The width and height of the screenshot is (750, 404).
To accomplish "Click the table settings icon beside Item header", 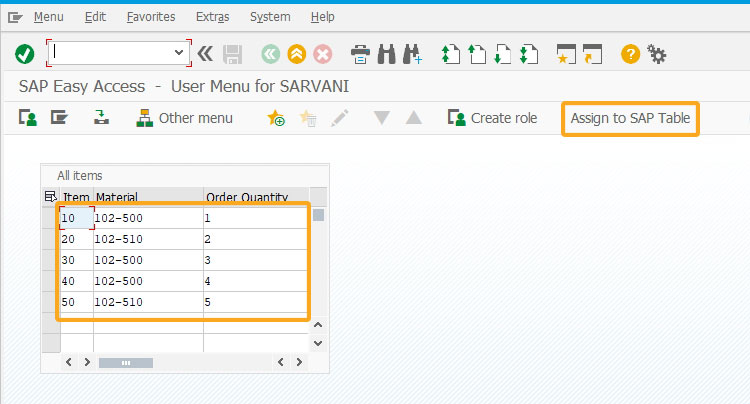I will pyautogui.click(x=50, y=197).
